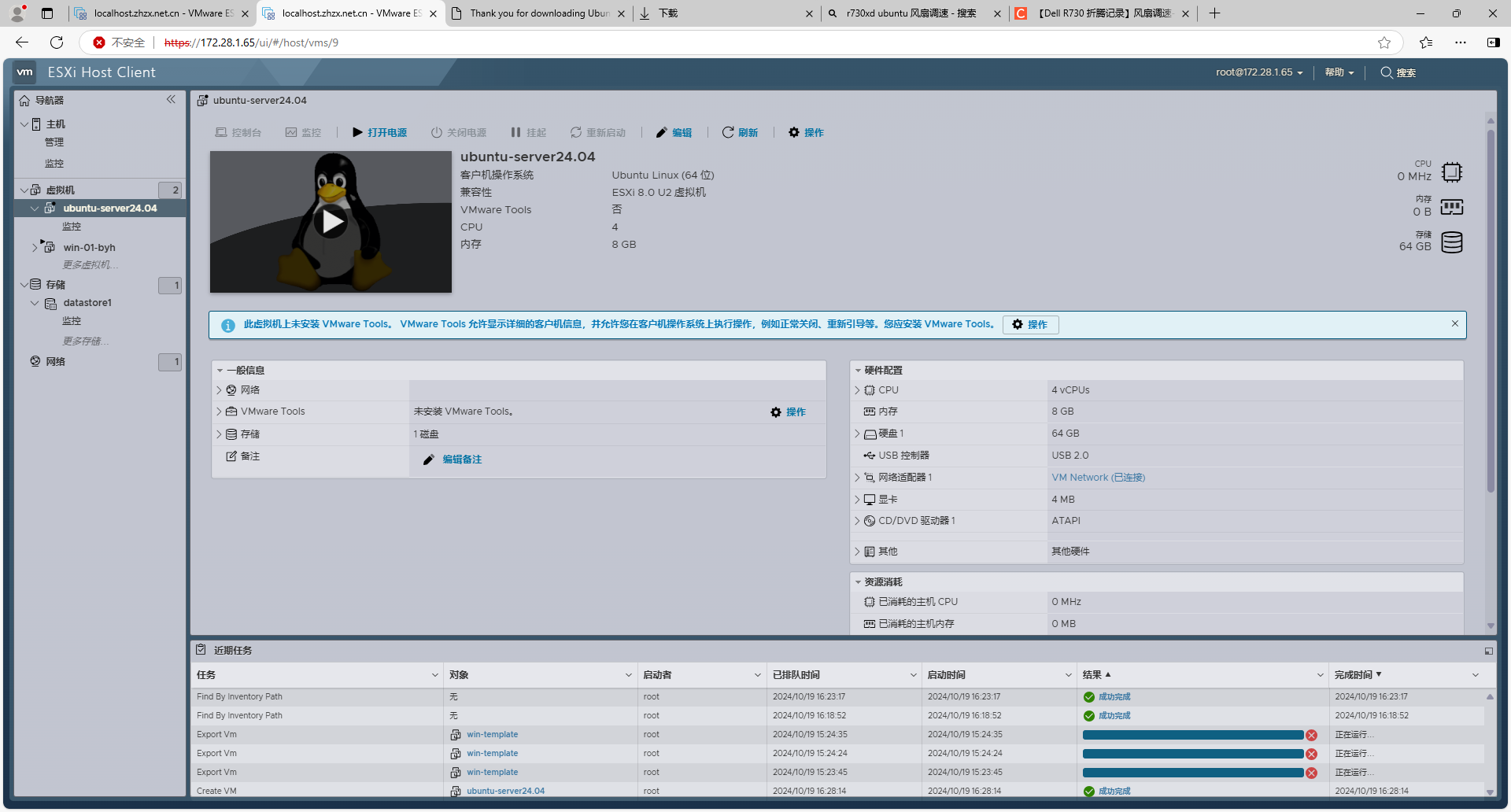Expand the win-01-byh tree node

(x=35, y=247)
